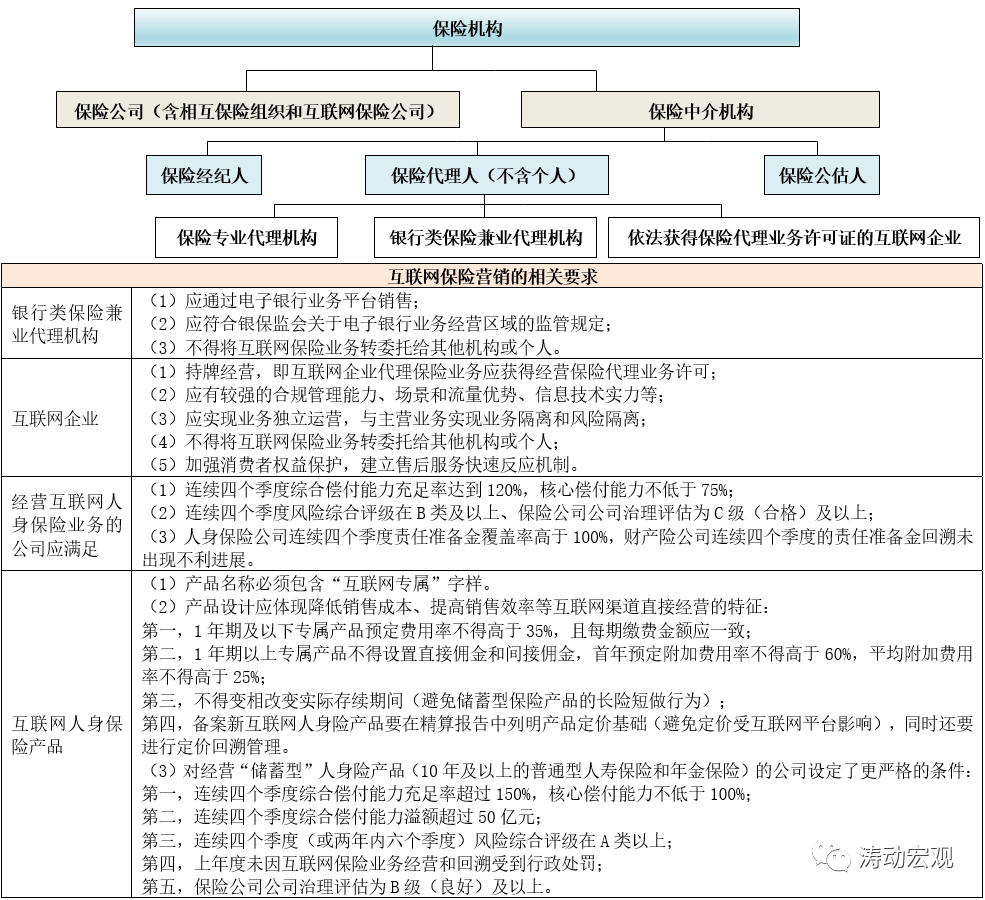Select the line 应通过电子银行业务平台销售
The image size is (985, 900).
point(280,301)
